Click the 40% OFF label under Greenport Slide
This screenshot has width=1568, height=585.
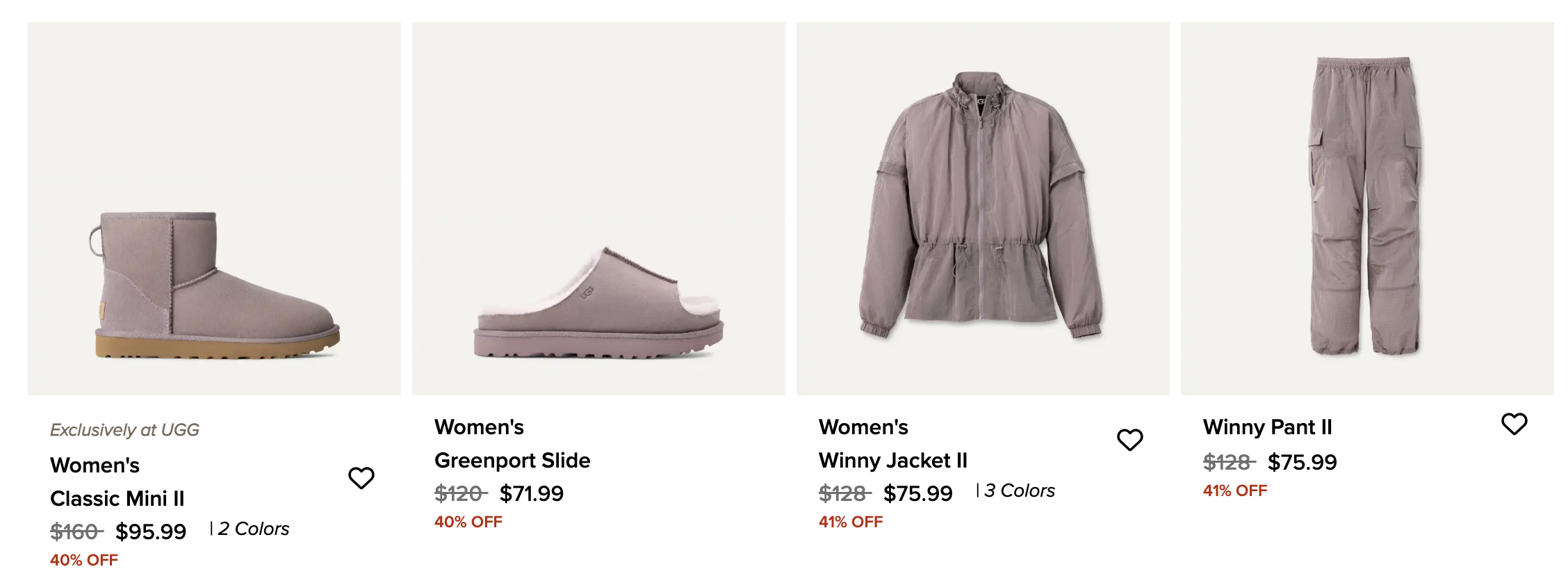coord(468,522)
